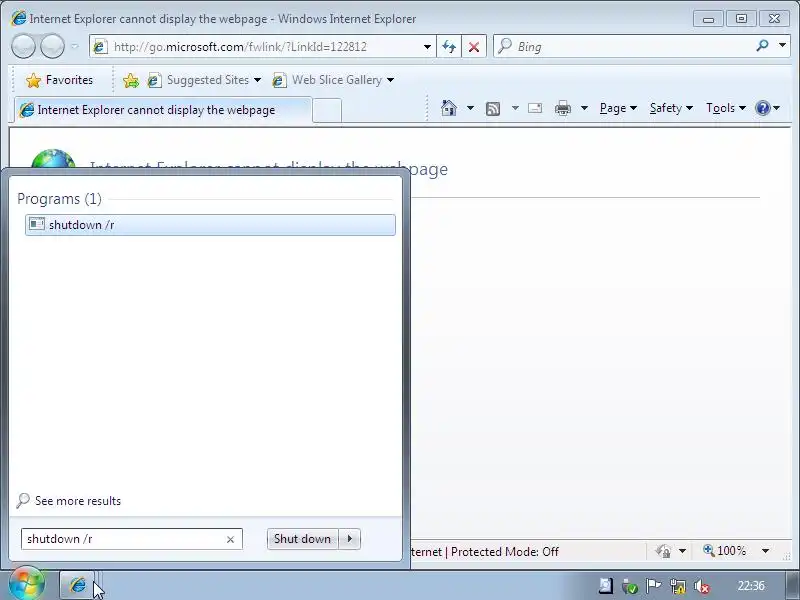This screenshot has width=800, height=600.
Task: Click the 'Protected Mode: Off' status text
Action: pos(505,552)
